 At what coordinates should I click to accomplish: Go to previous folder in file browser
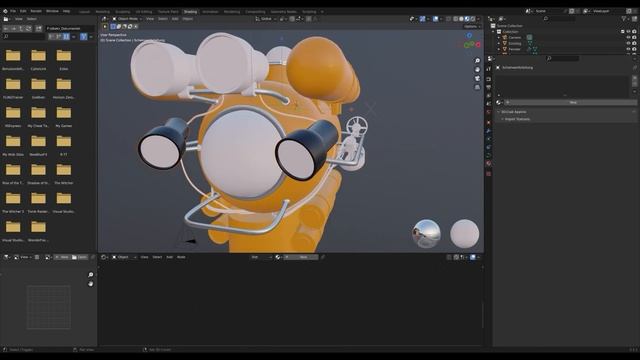tap(6, 29)
